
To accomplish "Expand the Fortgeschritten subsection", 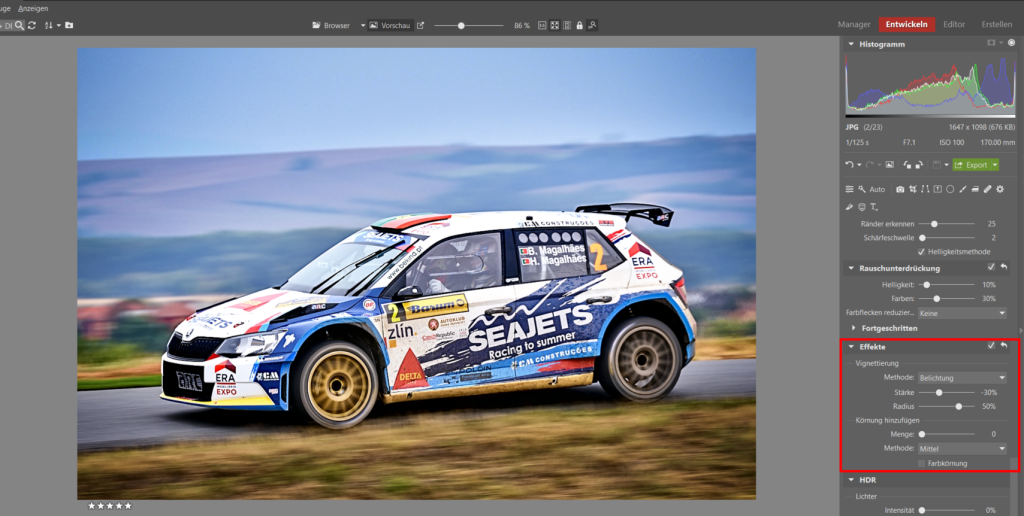I will [854, 328].
